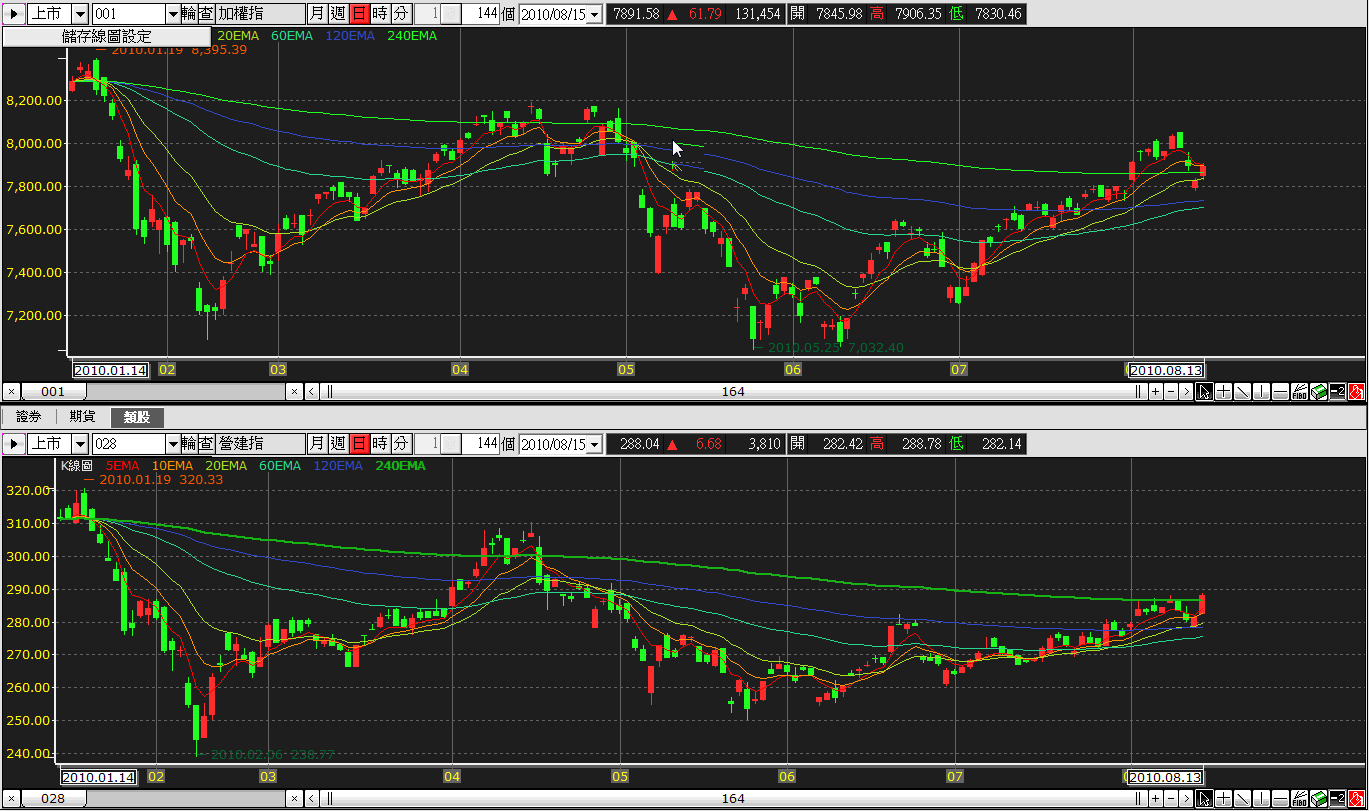Click bar count field 144 in top toolbar

[481, 14]
